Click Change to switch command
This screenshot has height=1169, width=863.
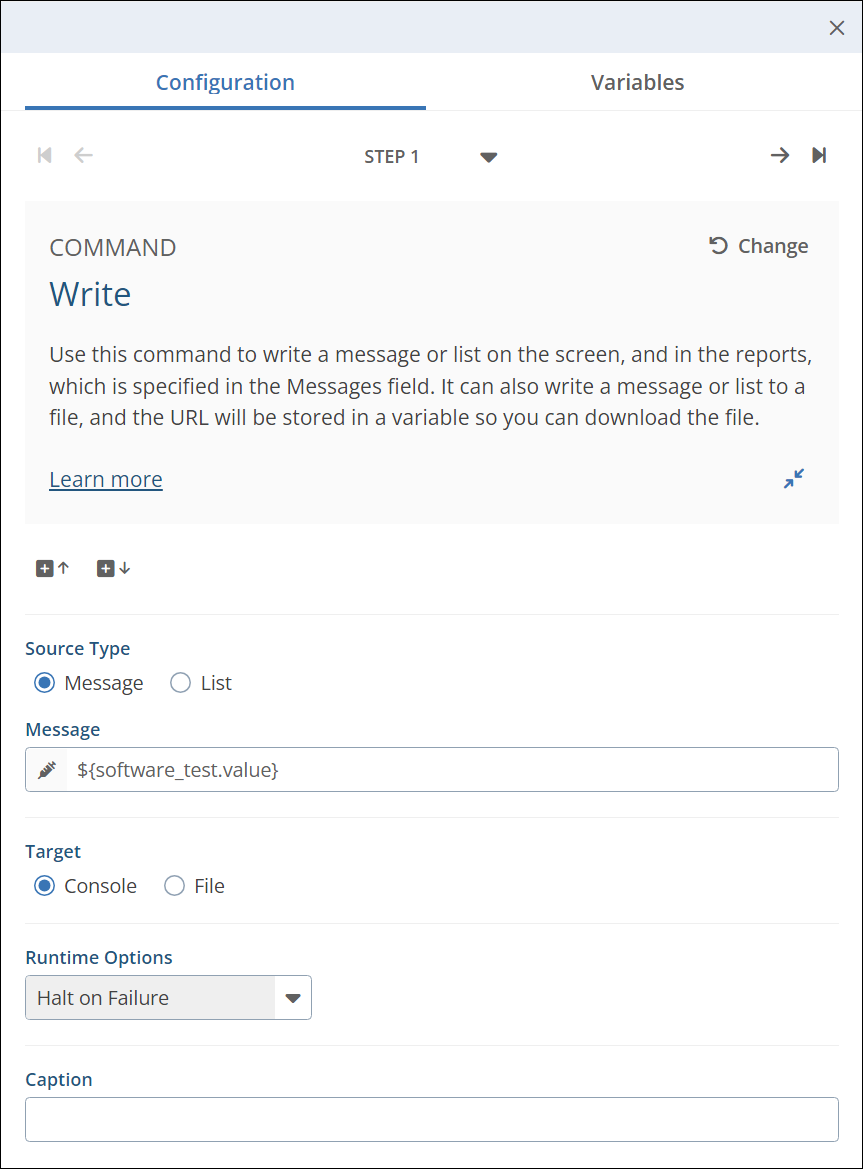point(759,246)
